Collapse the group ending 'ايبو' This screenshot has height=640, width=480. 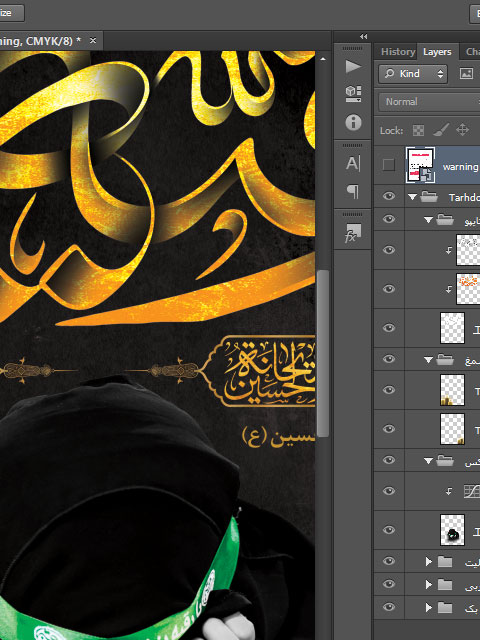(x=428, y=220)
